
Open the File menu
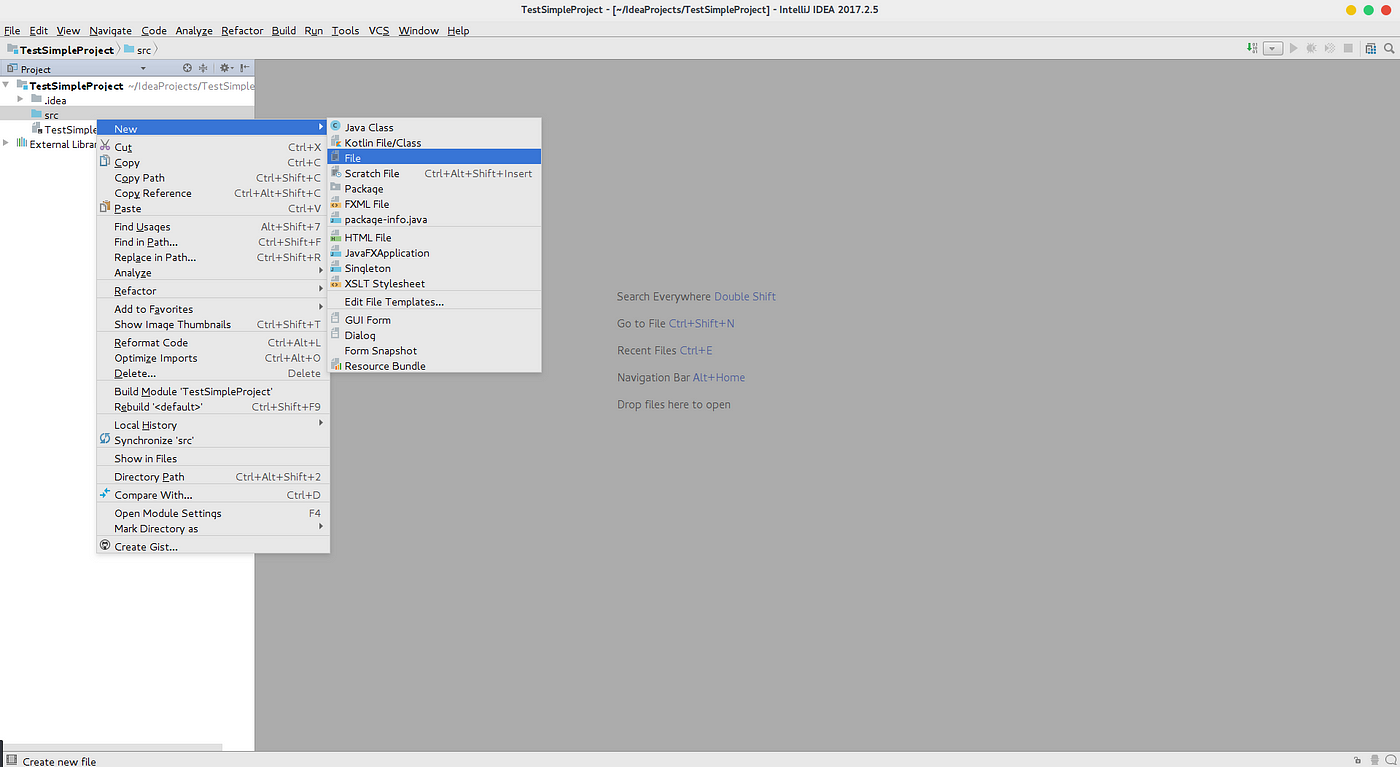[12, 31]
